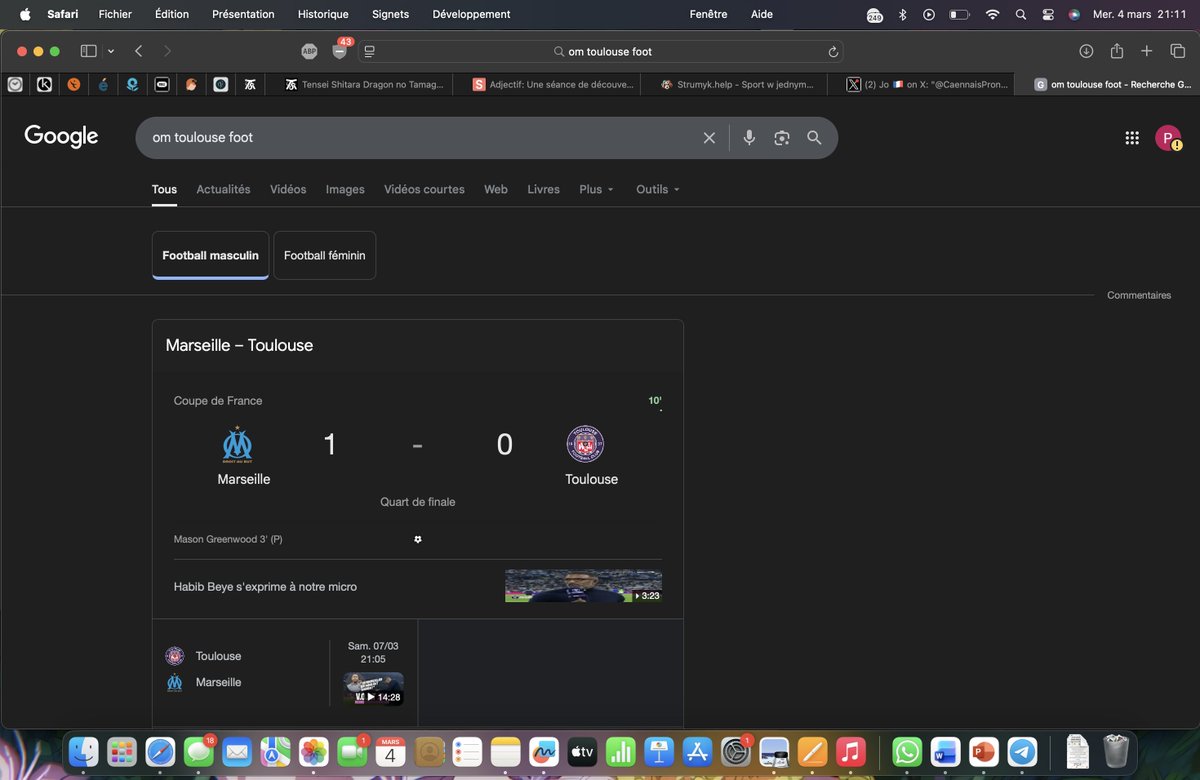Play the 3:23 Habib Beye video thumbnail
The image size is (1200, 780).
[583, 586]
